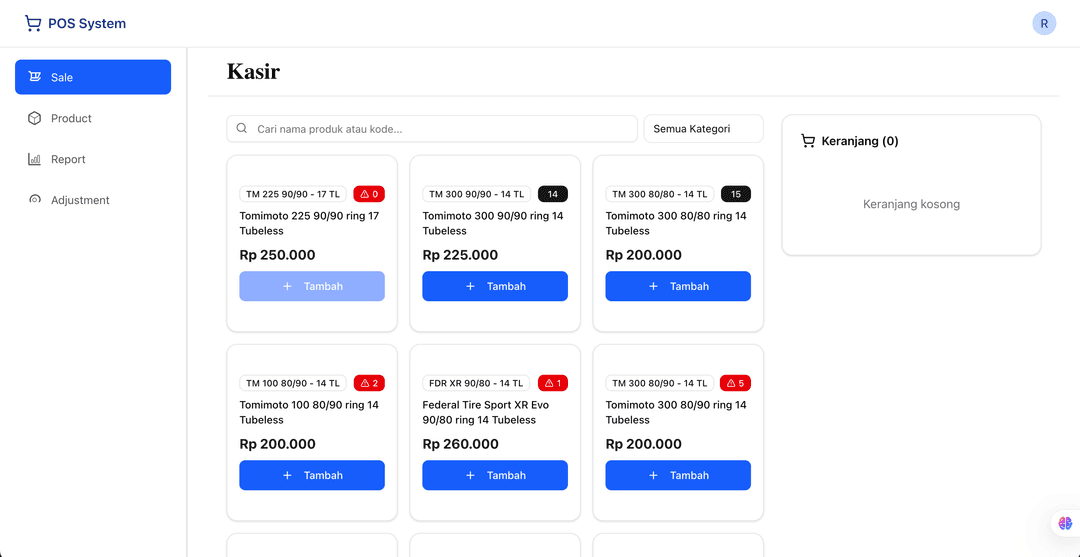Image resolution: width=1080 pixels, height=557 pixels.
Task: Open the Report menu item
Action: (x=68, y=159)
